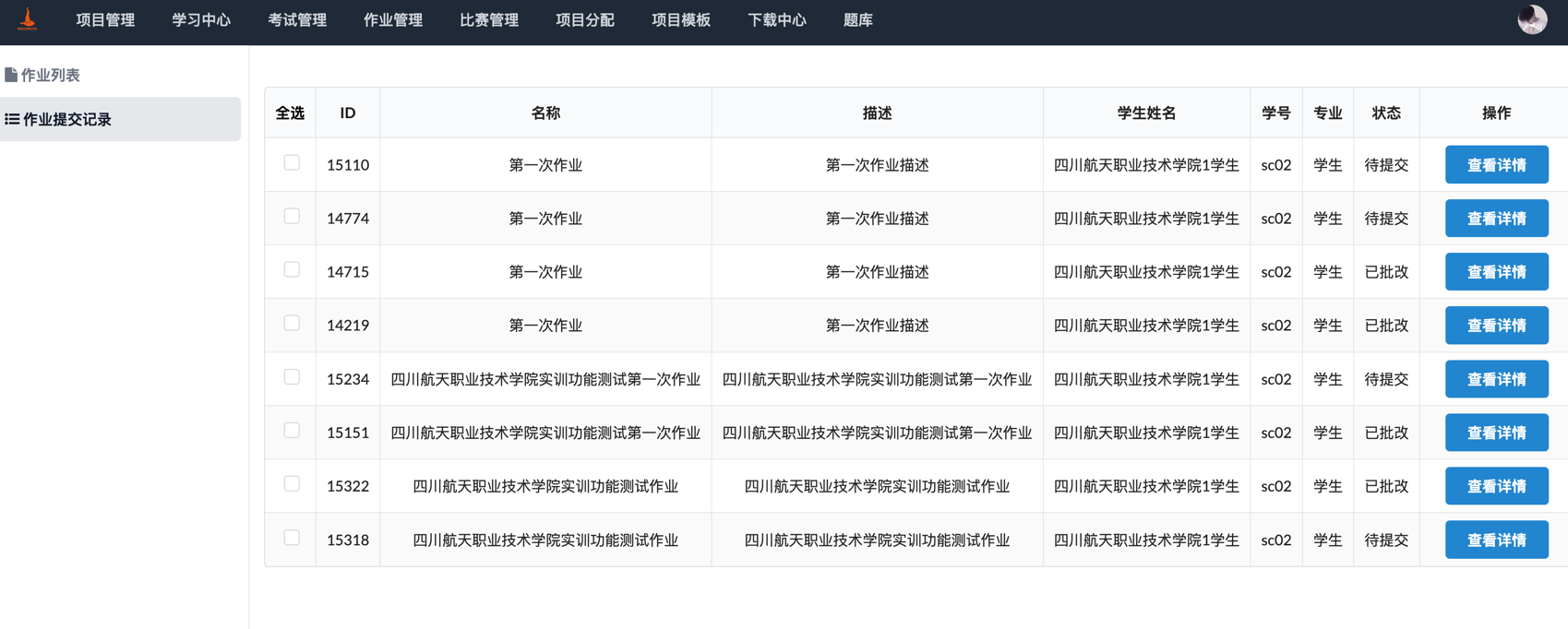Image resolution: width=1568 pixels, height=629 pixels.
Task: Click 查看详情 for ID 14219
Action: click(x=1496, y=326)
